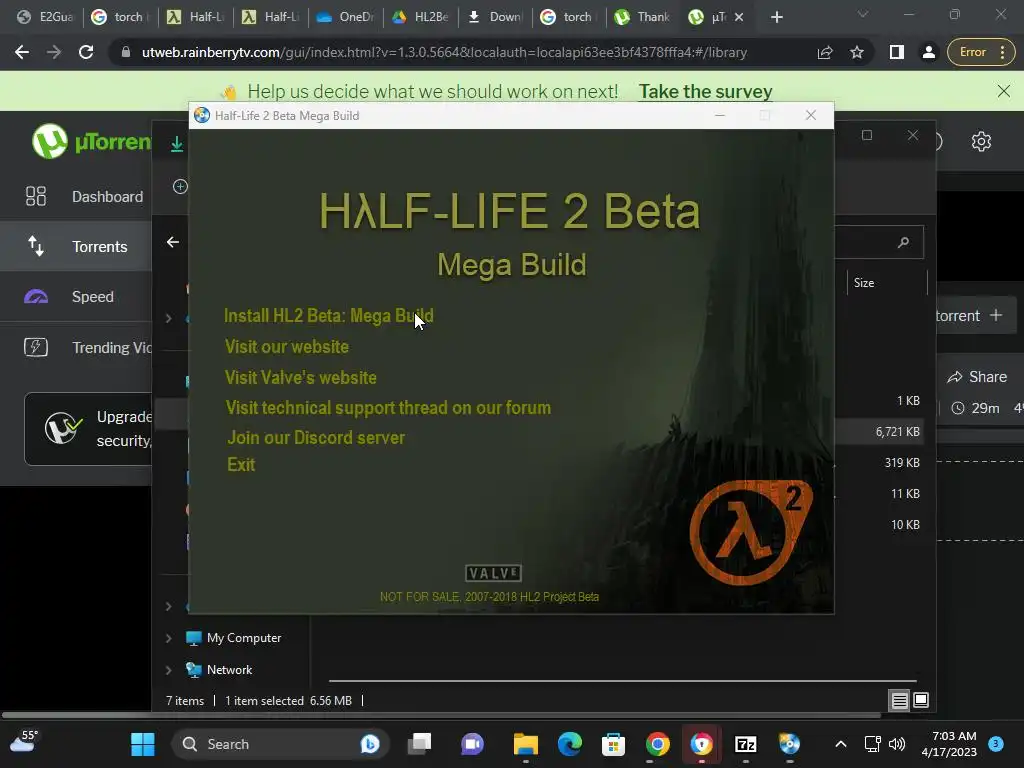Image resolution: width=1024 pixels, height=768 pixels.
Task: Switch to the Thank uTorrent tab
Action: pyautogui.click(x=643, y=17)
